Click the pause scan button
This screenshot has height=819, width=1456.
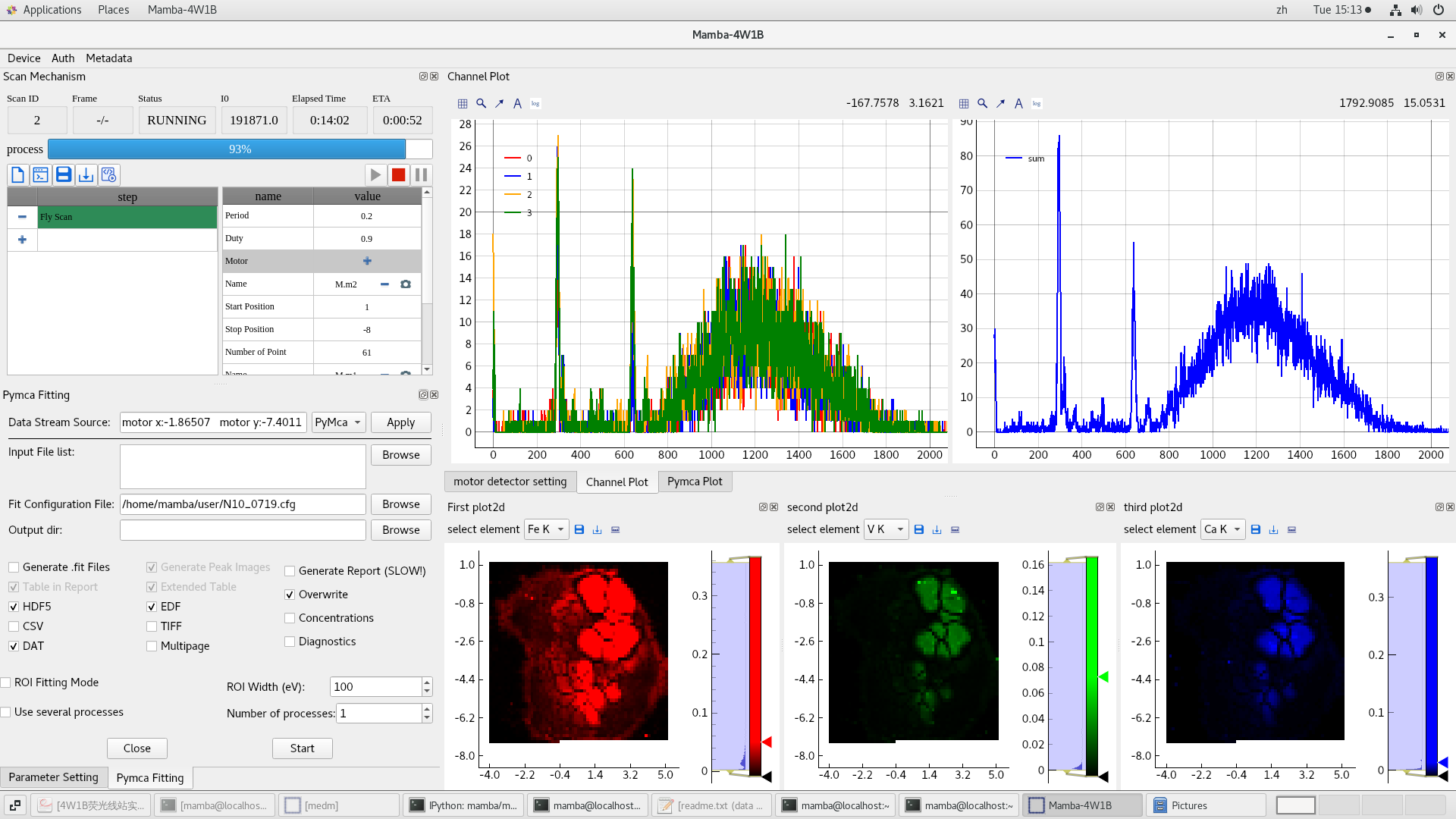tap(422, 175)
